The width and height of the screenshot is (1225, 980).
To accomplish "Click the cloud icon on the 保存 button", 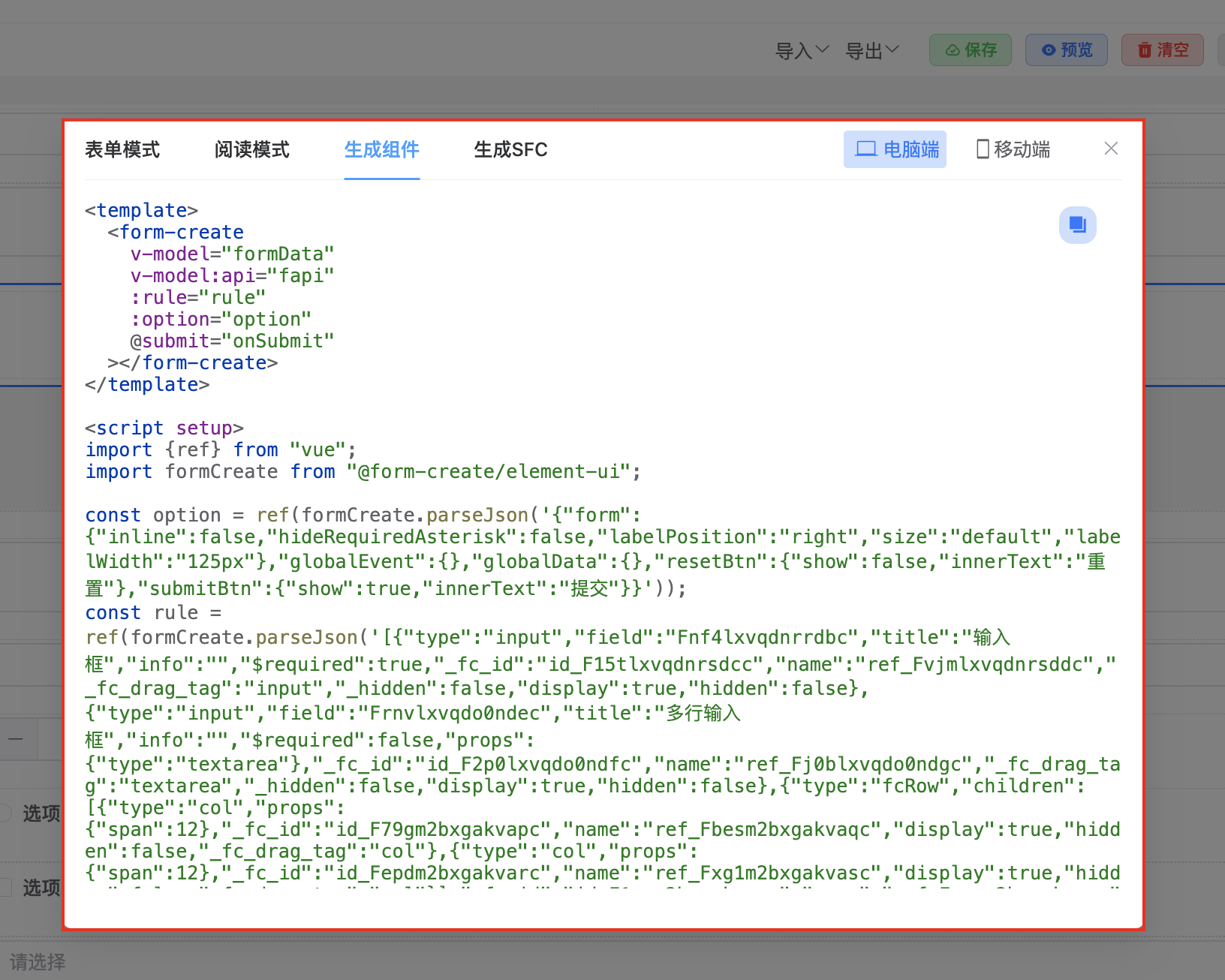I will pyautogui.click(x=953, y=50).
